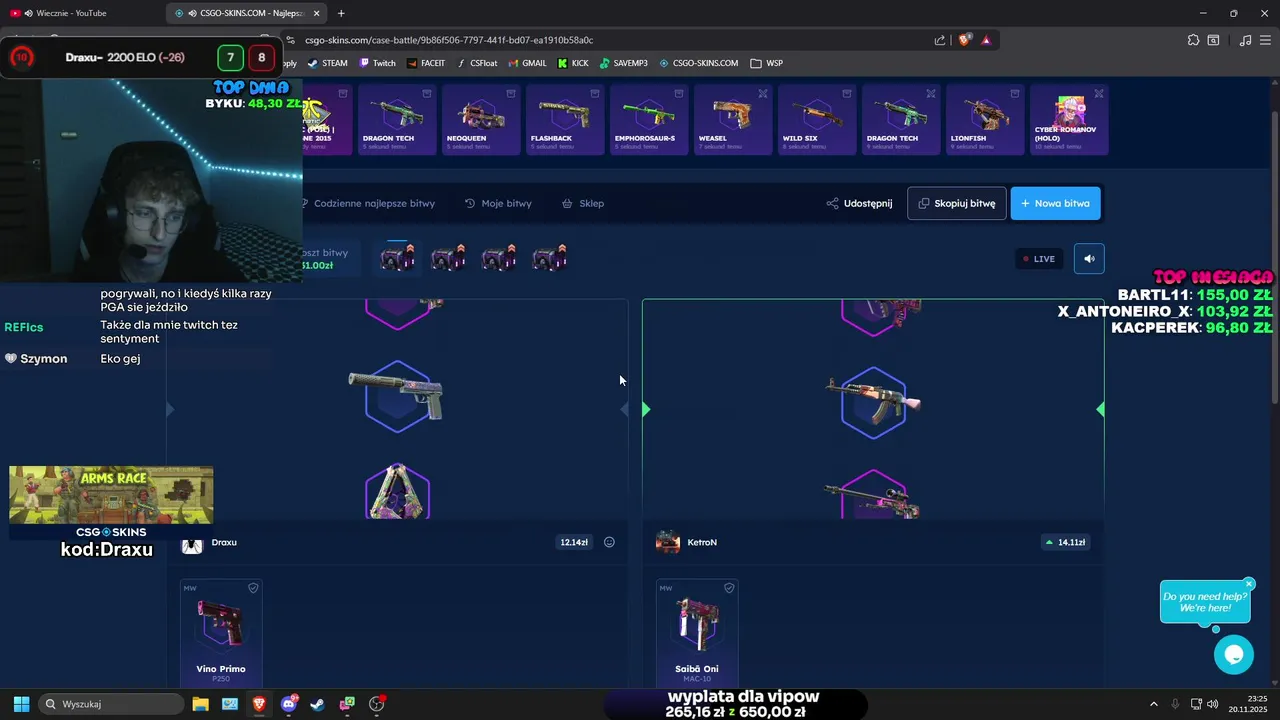Click crossed-swords icon on CYBER-ROMANOV card
The image size is (1280, 720).
tap(1099, 93)
